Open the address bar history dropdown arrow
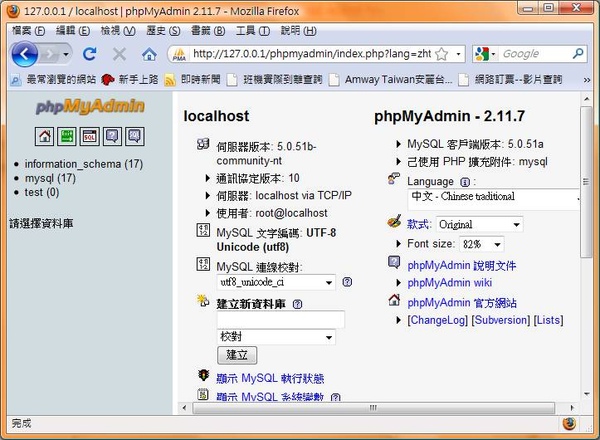 (458, 54)
